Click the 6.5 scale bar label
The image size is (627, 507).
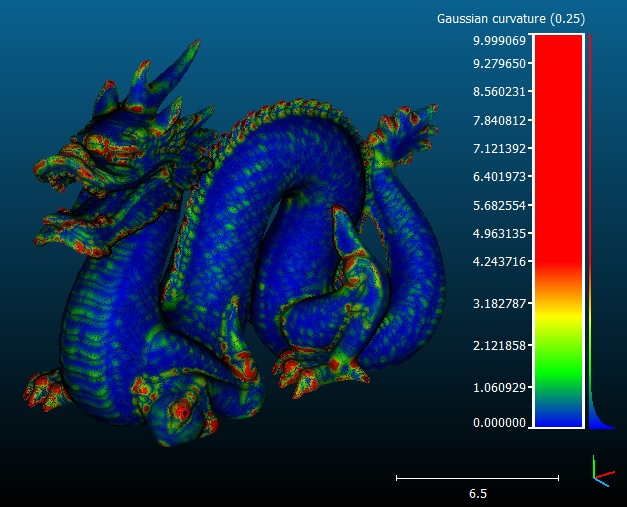coord(478,494)
